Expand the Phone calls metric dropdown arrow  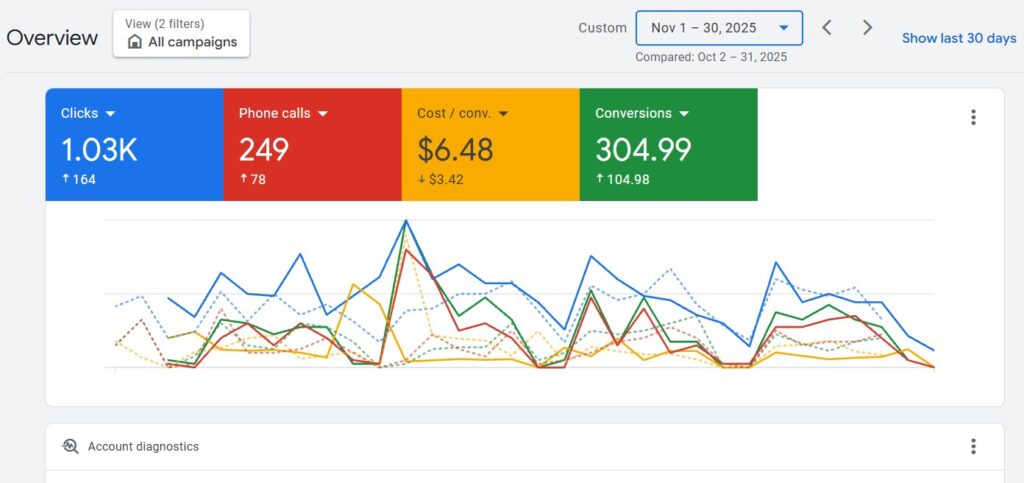[x=323, y=114]
